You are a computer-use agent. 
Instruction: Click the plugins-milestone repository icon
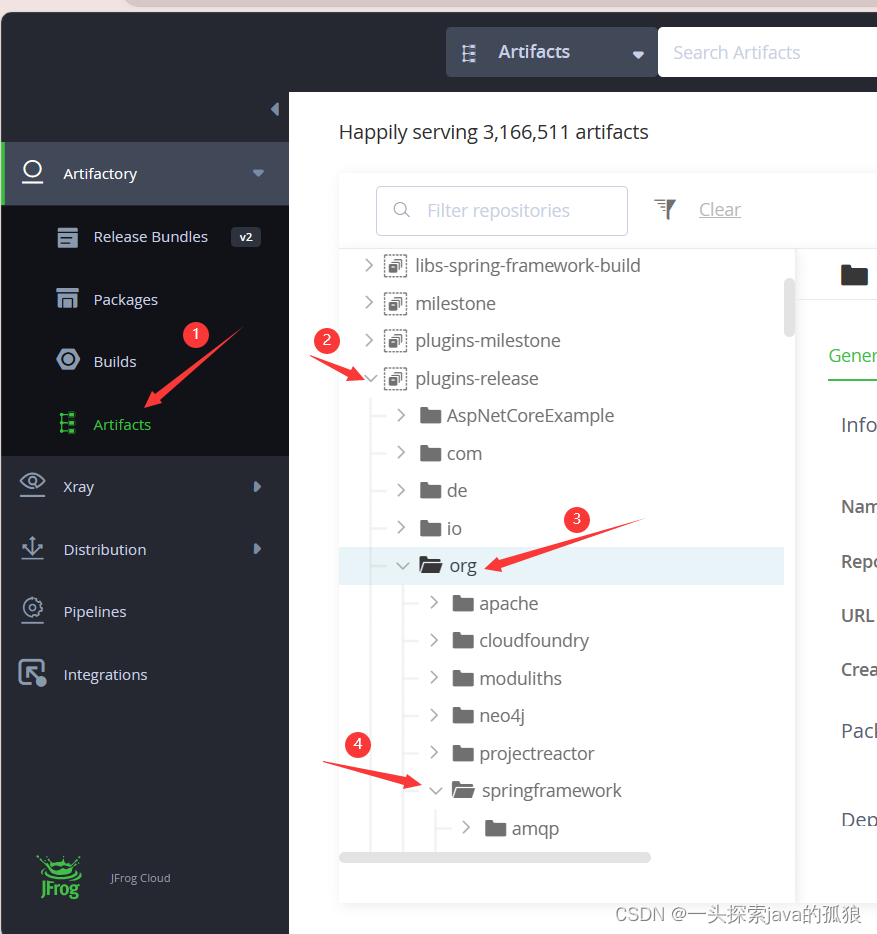(395, 341)
